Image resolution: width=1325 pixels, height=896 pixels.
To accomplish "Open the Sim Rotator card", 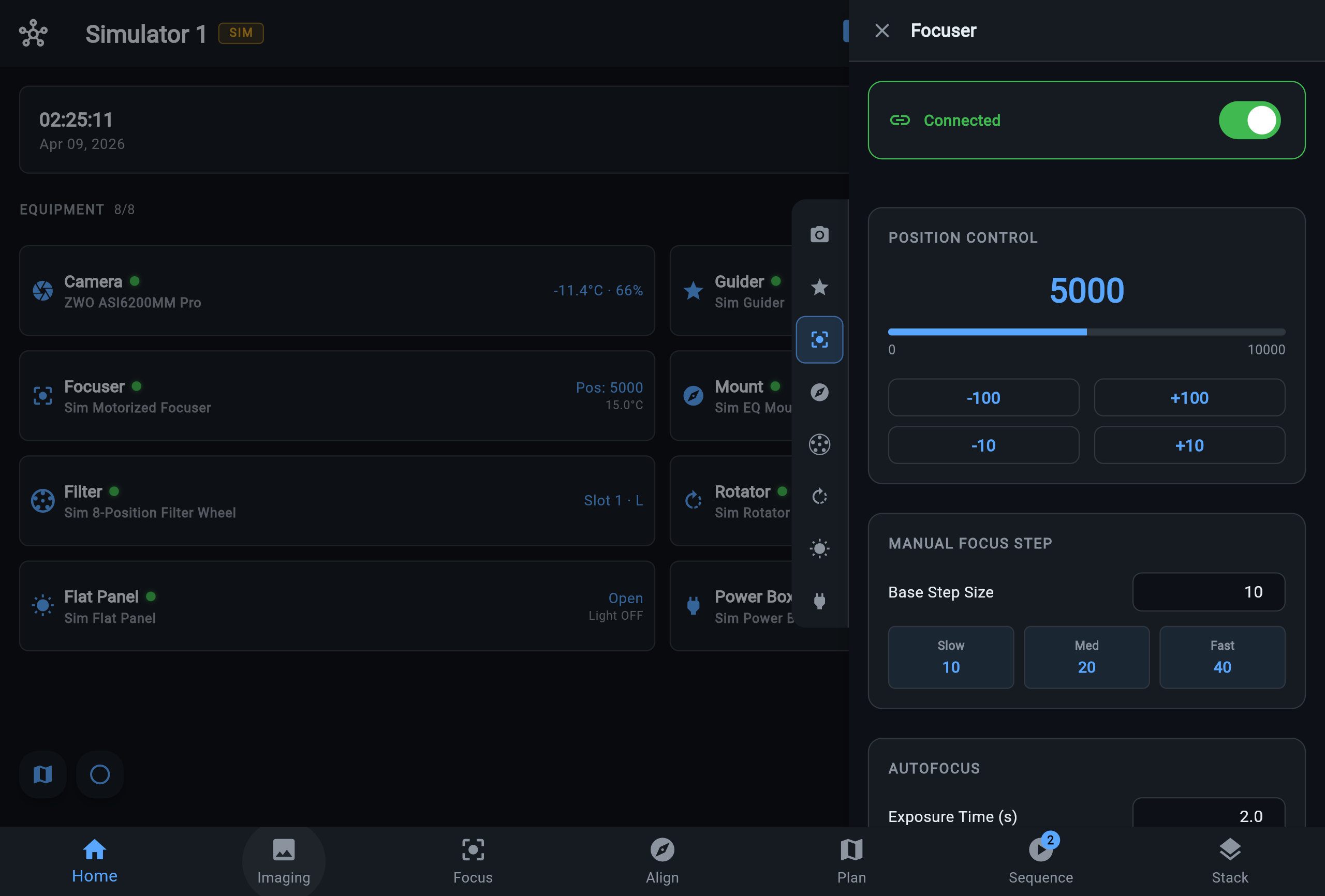I will [x=731, y=500].
